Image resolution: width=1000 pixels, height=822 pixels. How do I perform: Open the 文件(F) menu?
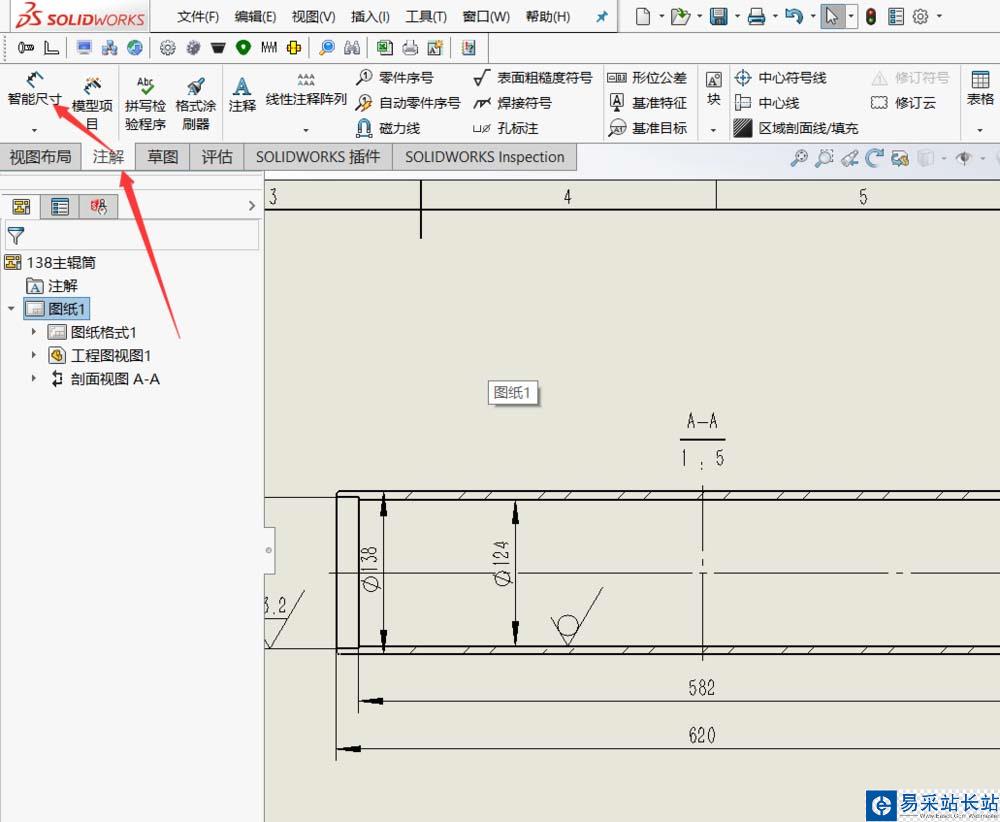(x=198, y=17)
